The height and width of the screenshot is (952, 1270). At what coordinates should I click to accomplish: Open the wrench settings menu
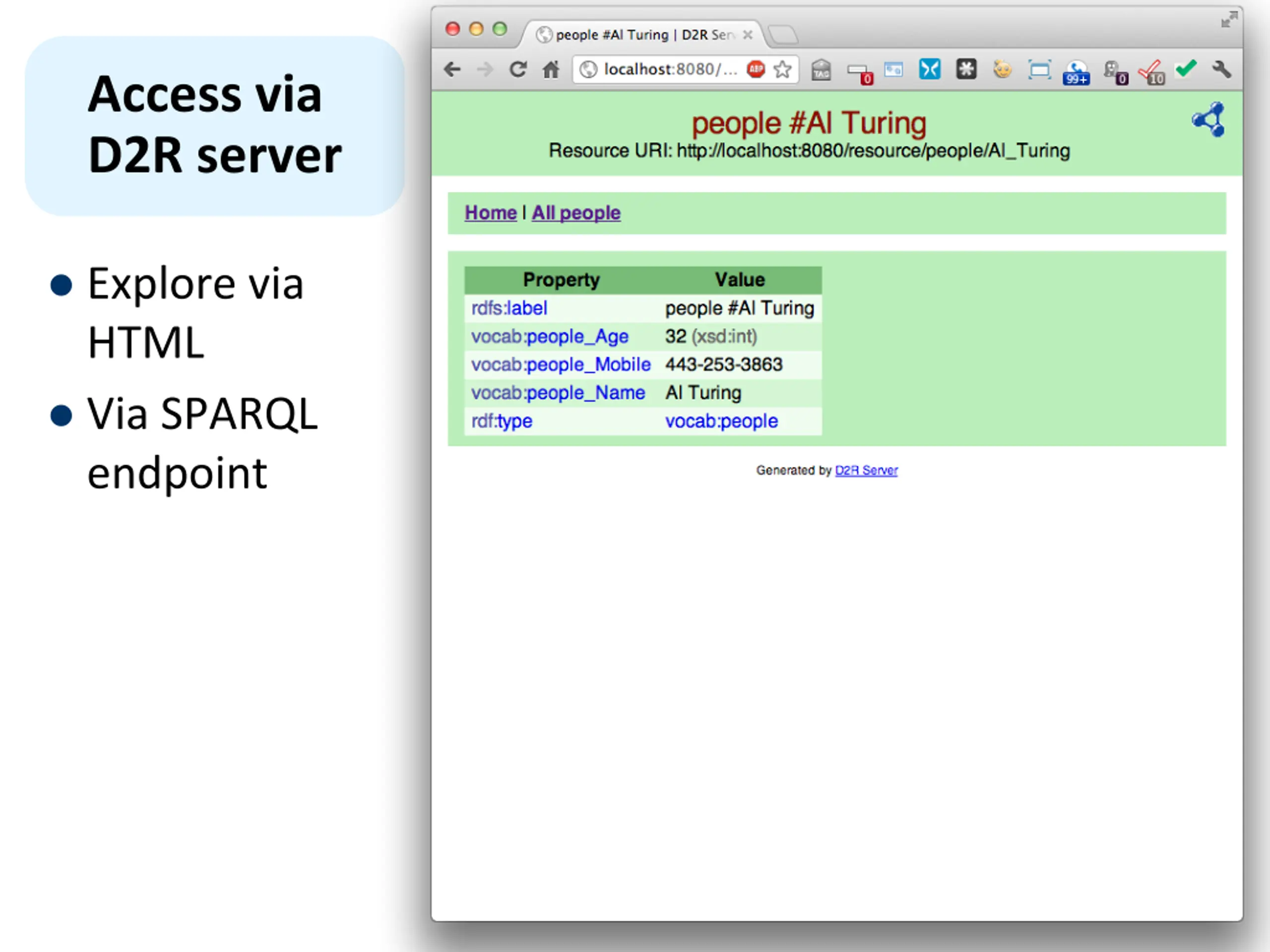coord(1221,69)
